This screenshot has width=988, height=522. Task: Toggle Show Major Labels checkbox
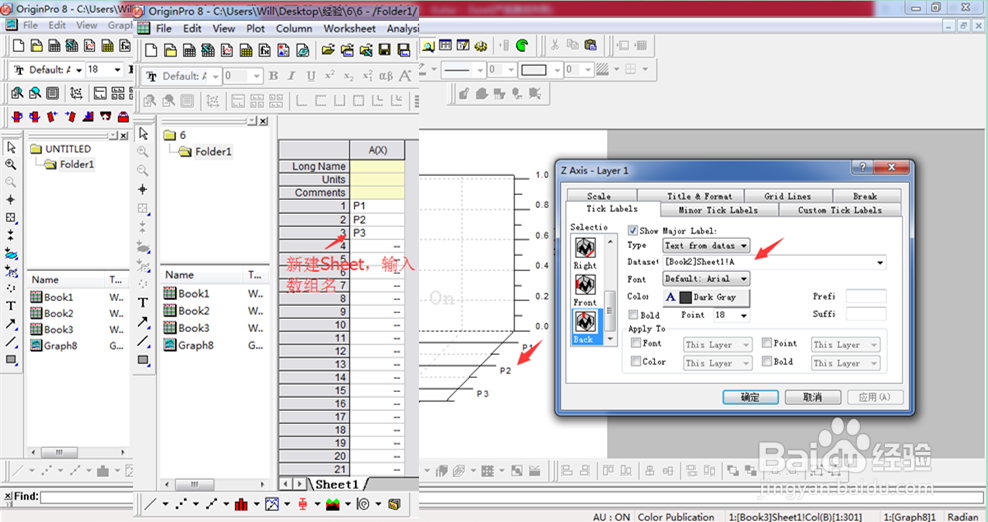[633, 230]
